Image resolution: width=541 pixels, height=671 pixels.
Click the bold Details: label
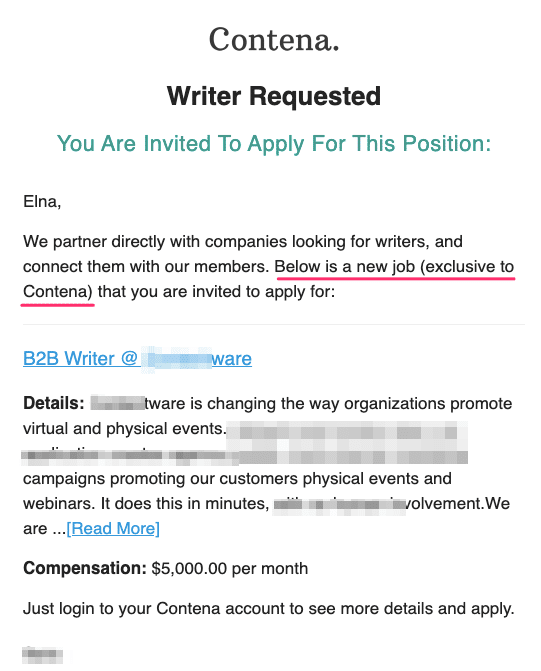(54, 403)
